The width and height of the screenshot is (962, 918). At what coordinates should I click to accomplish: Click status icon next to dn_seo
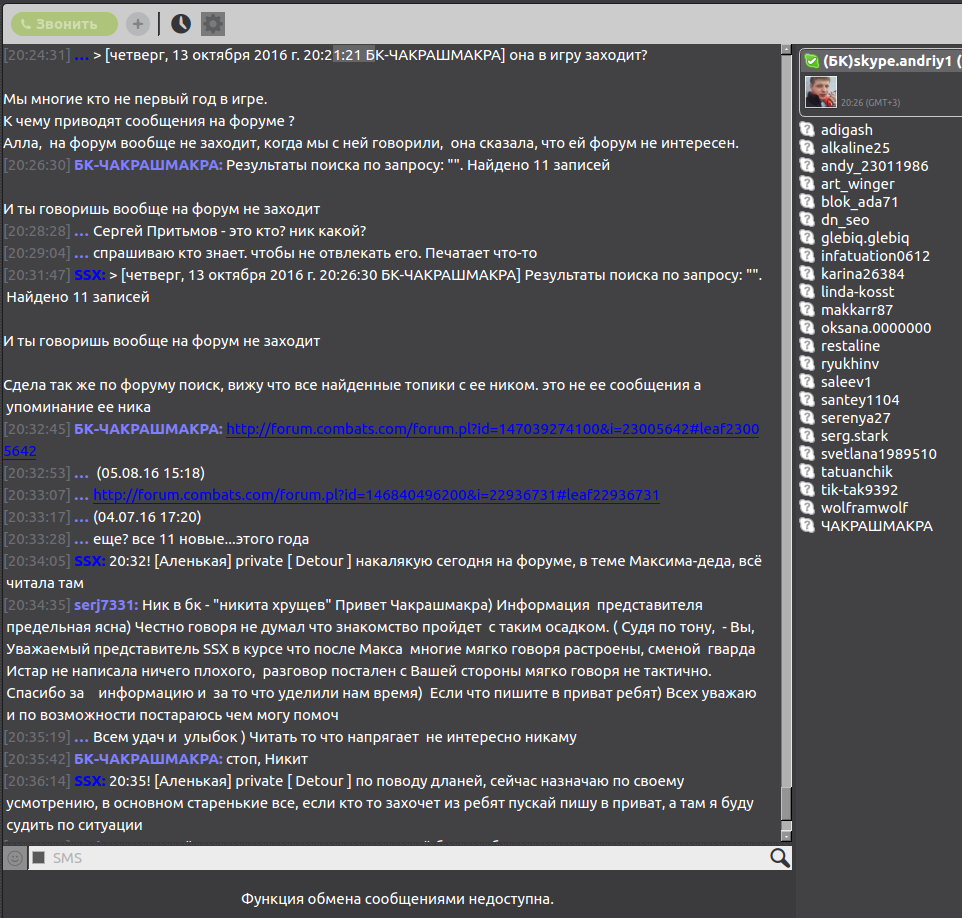(807, 220)
